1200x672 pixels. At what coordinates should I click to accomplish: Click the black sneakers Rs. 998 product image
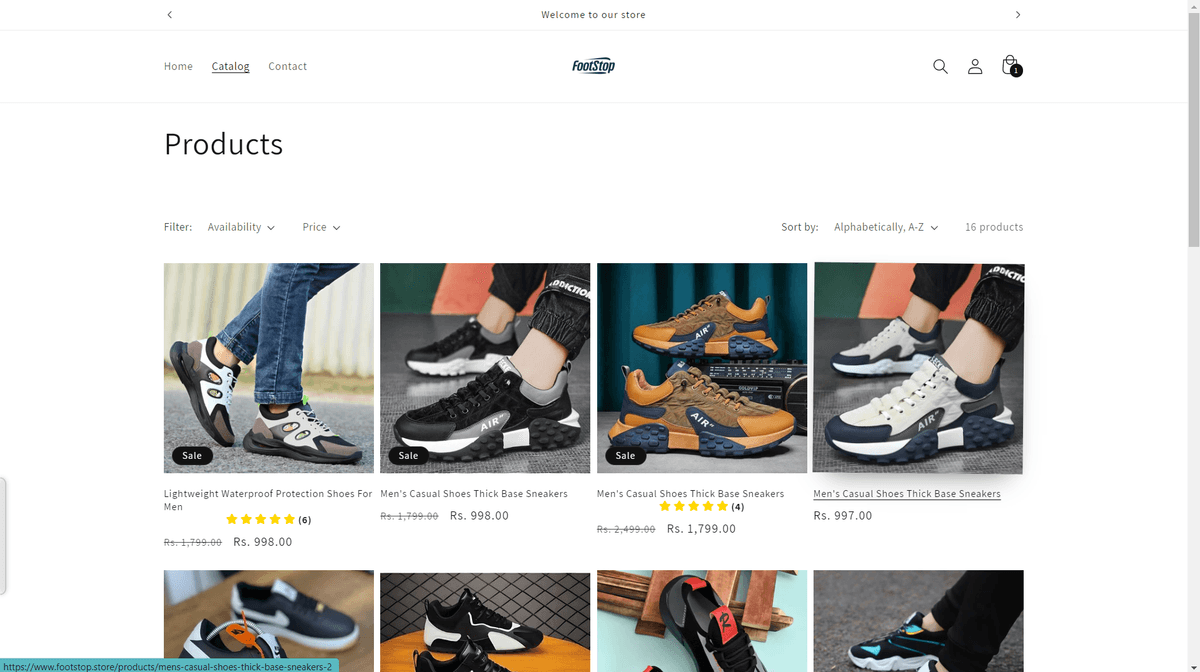click(485, 367)
